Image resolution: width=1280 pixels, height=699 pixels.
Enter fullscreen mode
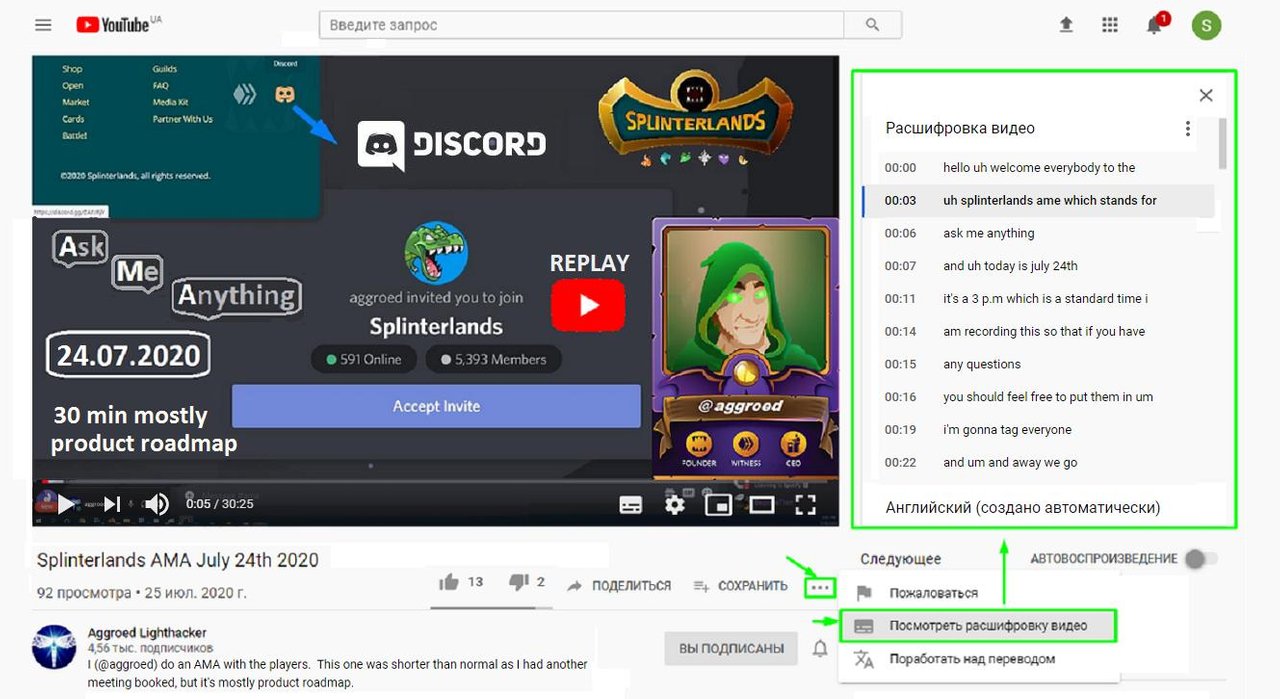tap(805, 505)
